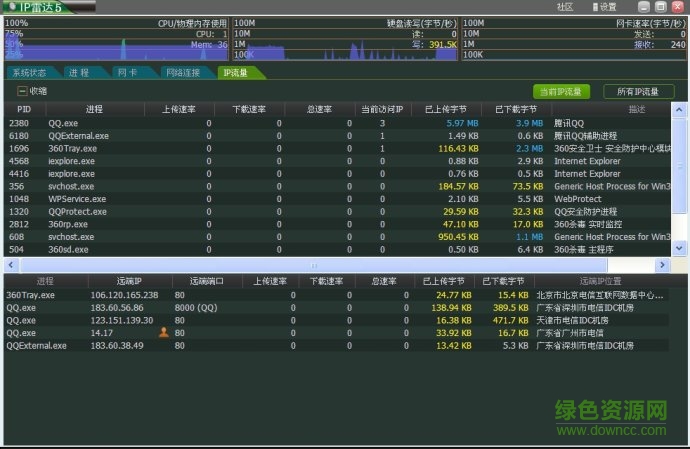Click the right arrow of horizontal scrollbar
Viewport: 690px width, 449px height.
tap(662, 265)
